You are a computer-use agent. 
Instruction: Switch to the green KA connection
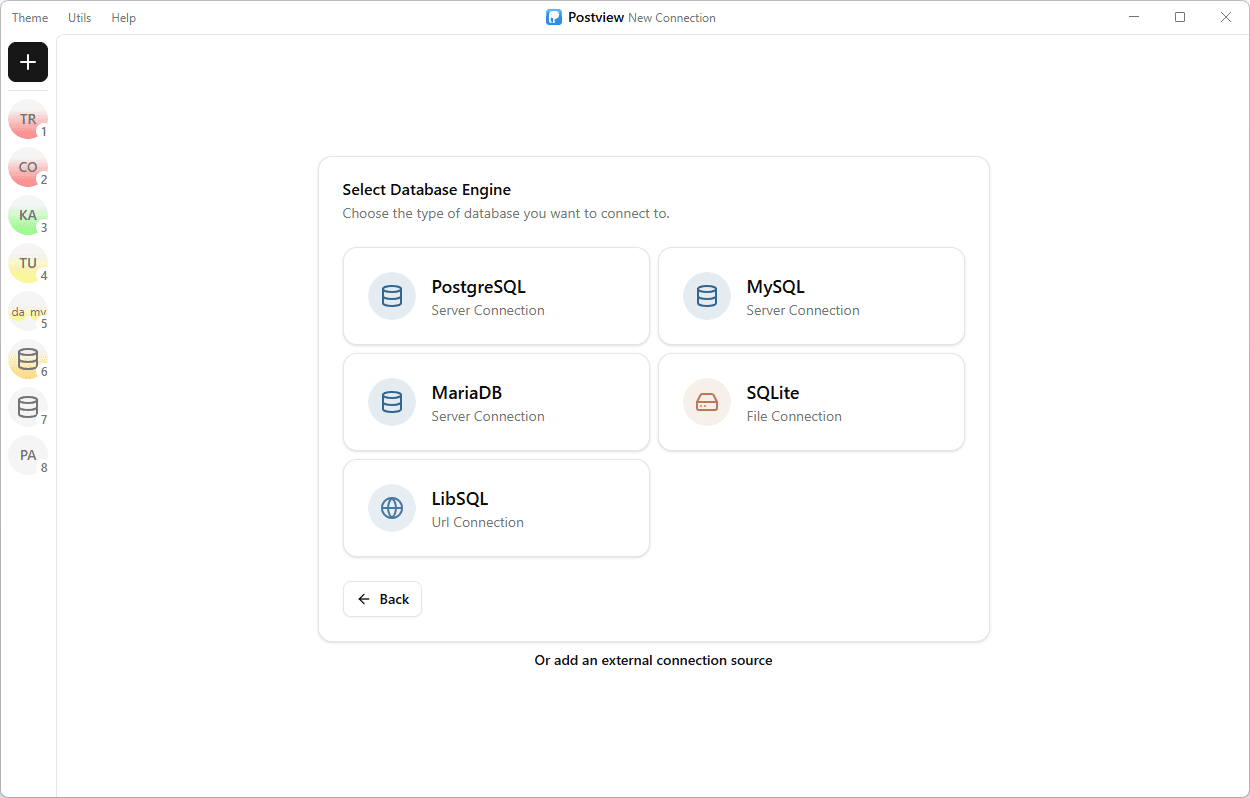click(28, 215)
